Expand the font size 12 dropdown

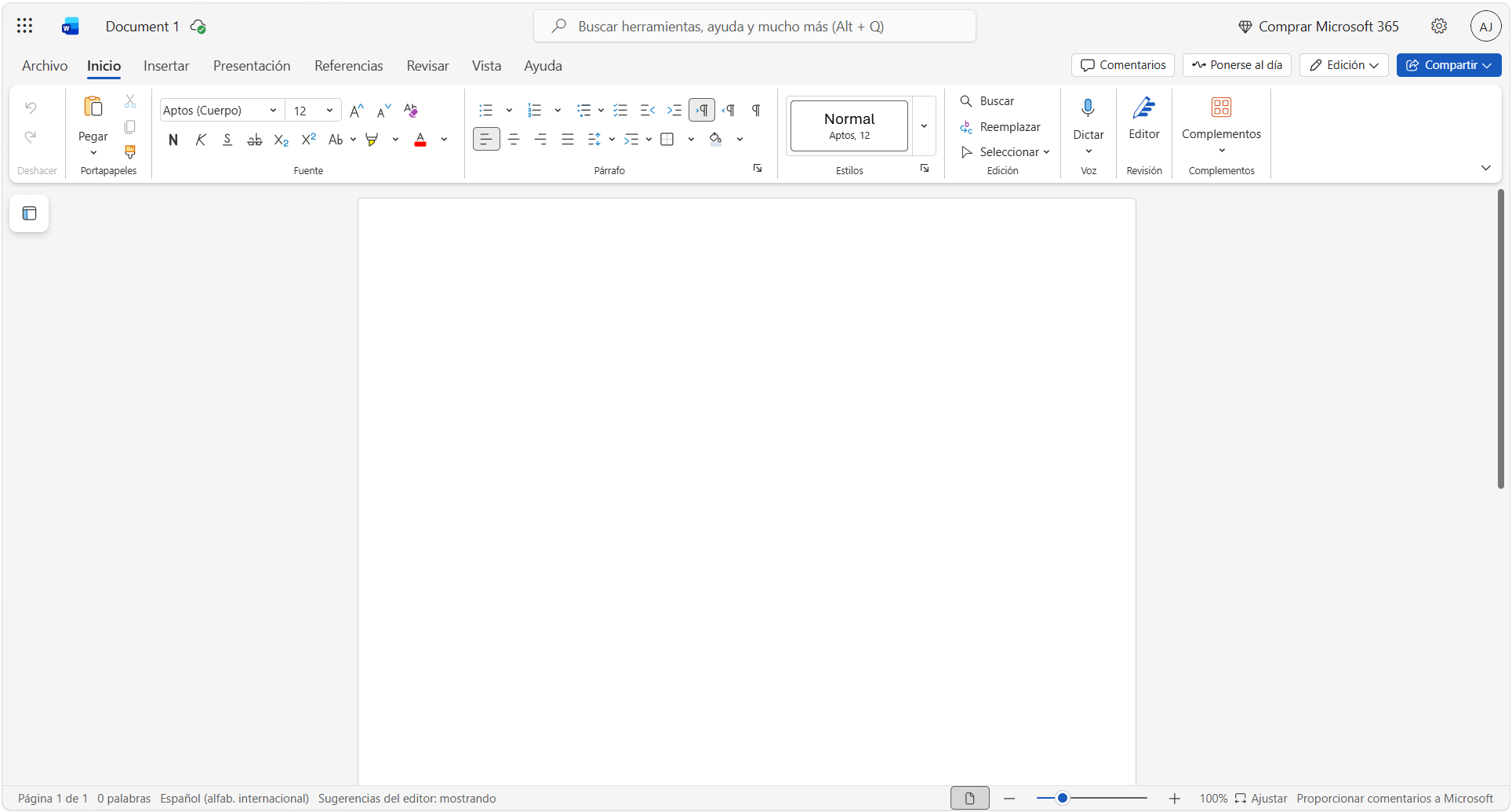329,111
